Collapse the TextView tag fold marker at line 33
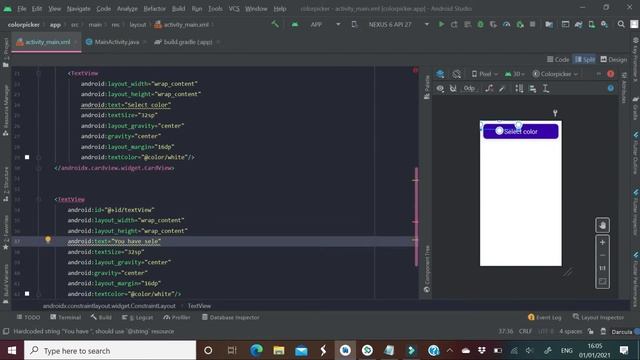The height and width of the screenshot is (360, 640). (x=39, y=200)
